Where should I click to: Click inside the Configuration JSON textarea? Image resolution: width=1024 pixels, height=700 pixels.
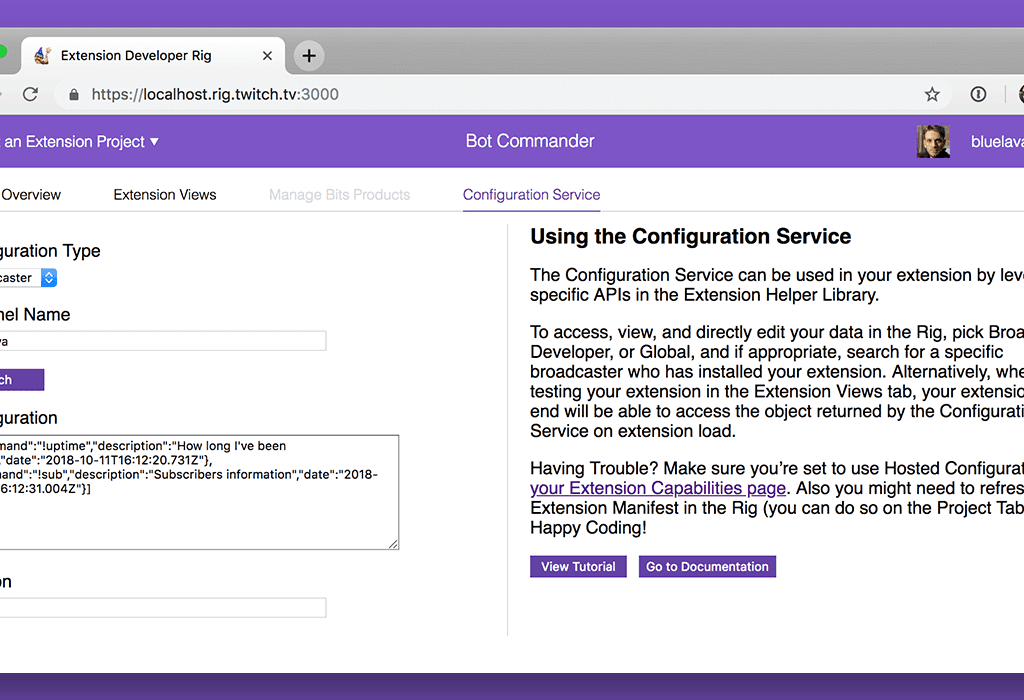point(199,492)
